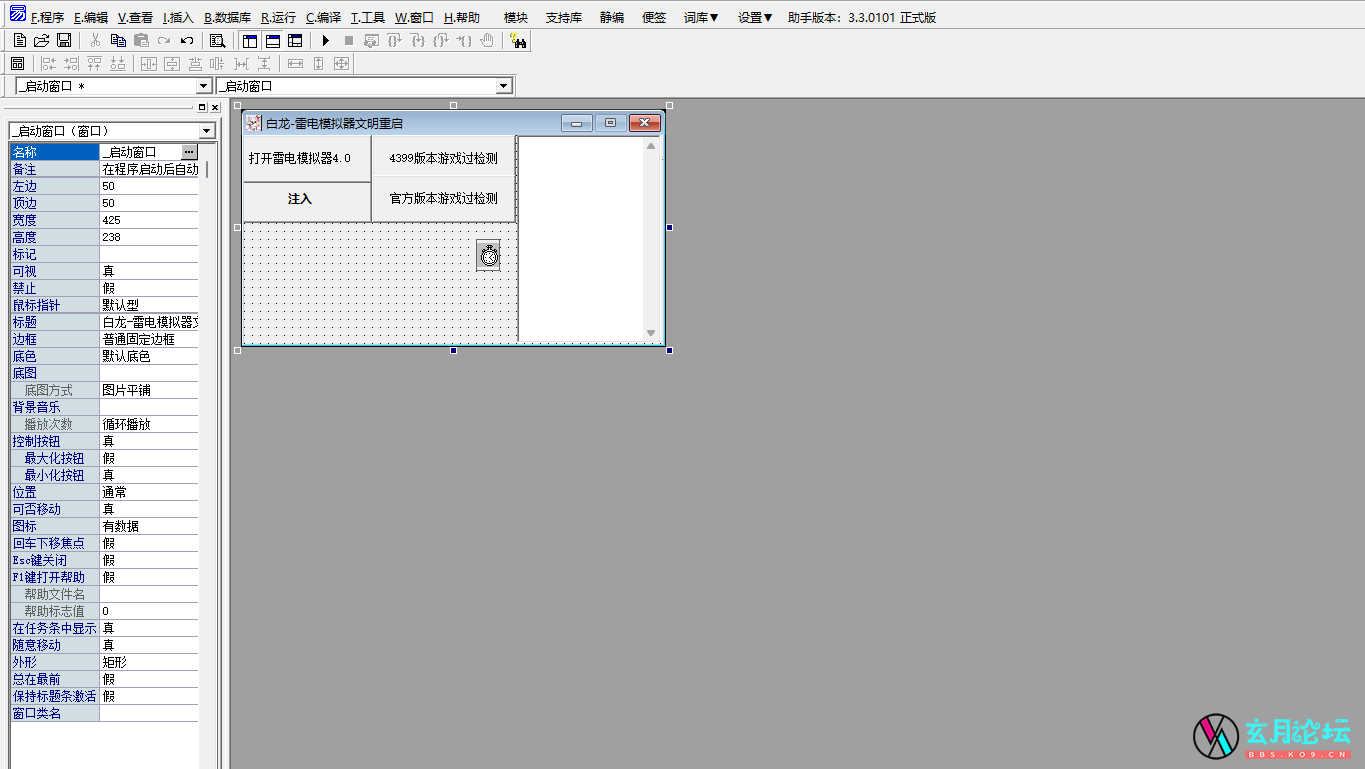Image resolution: width=1365 pixels, height=769 pixels.
Task: Select the 打开雷电模拟器4.0 button on form
Action: (307, 158)
